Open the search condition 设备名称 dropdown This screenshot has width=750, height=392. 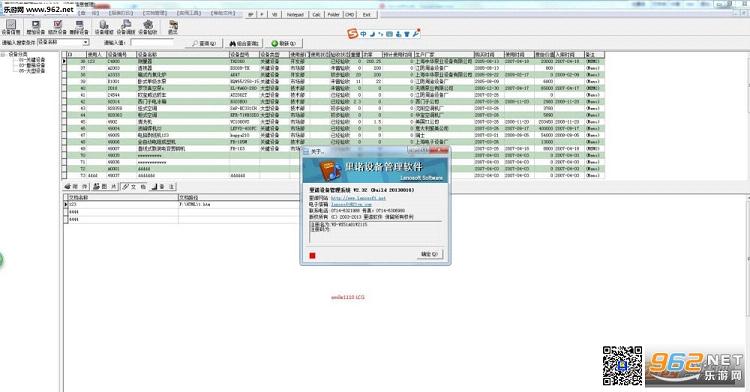(x=63, y=43)
